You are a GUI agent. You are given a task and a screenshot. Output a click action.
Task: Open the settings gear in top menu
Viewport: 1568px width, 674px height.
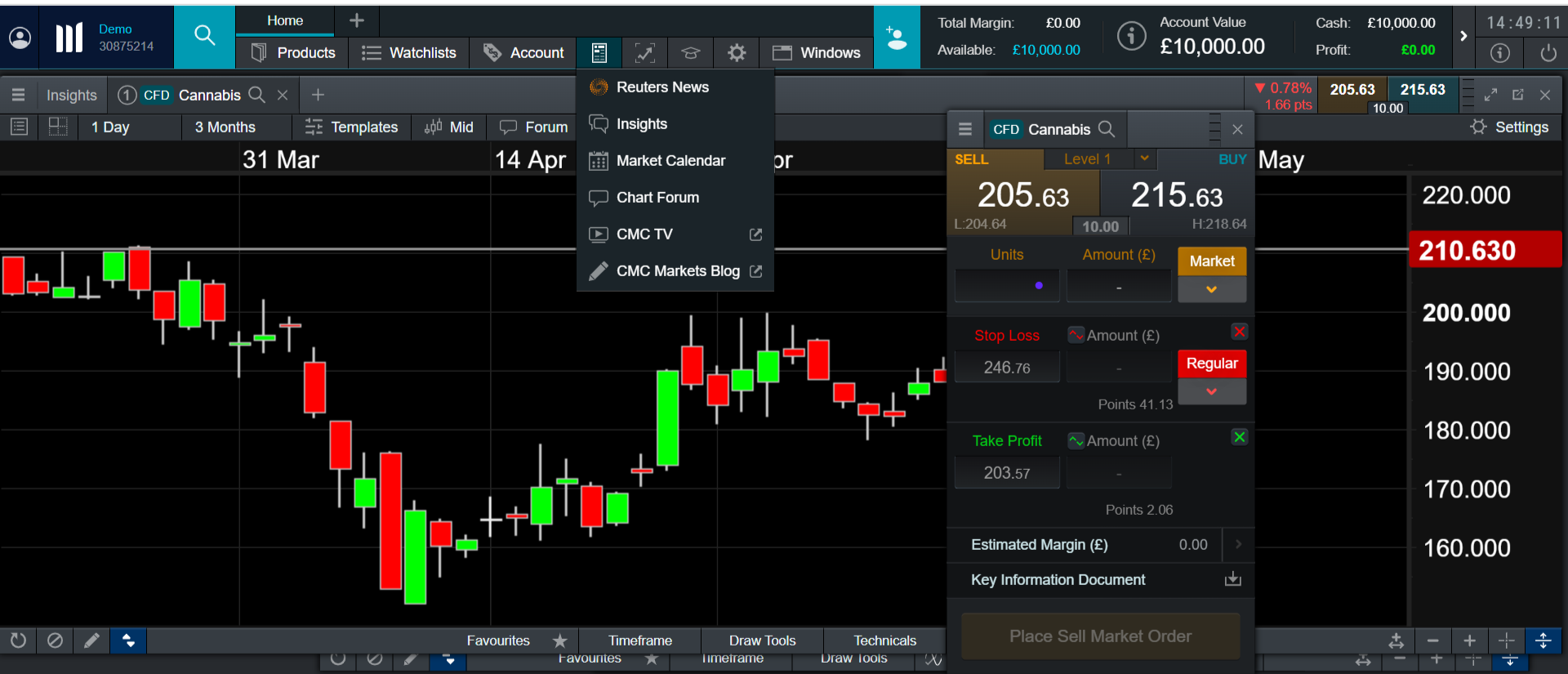point(737,53)
